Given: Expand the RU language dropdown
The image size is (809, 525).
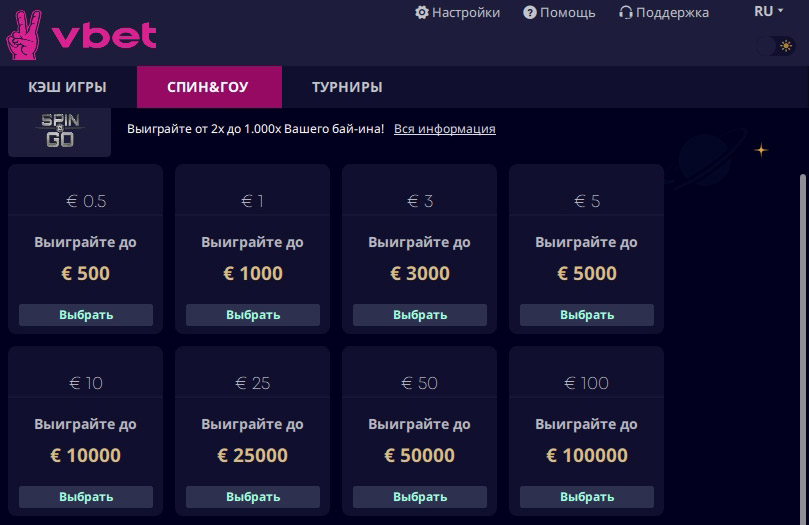Looking at the screenshot, I should click(x=769, y=11).
